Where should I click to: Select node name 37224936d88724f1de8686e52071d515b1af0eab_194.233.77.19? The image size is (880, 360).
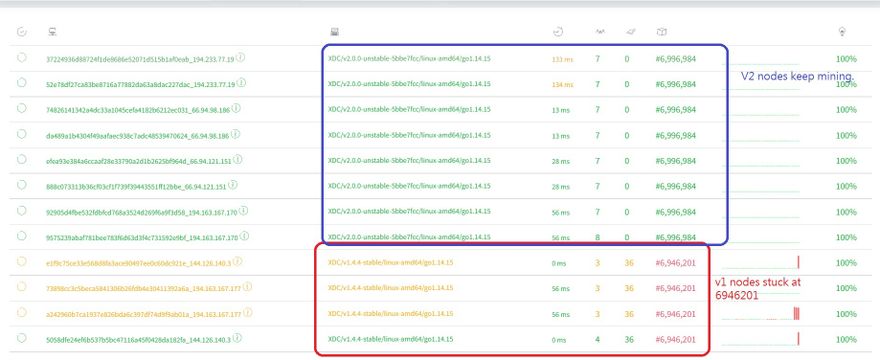(x=140, y=59)
